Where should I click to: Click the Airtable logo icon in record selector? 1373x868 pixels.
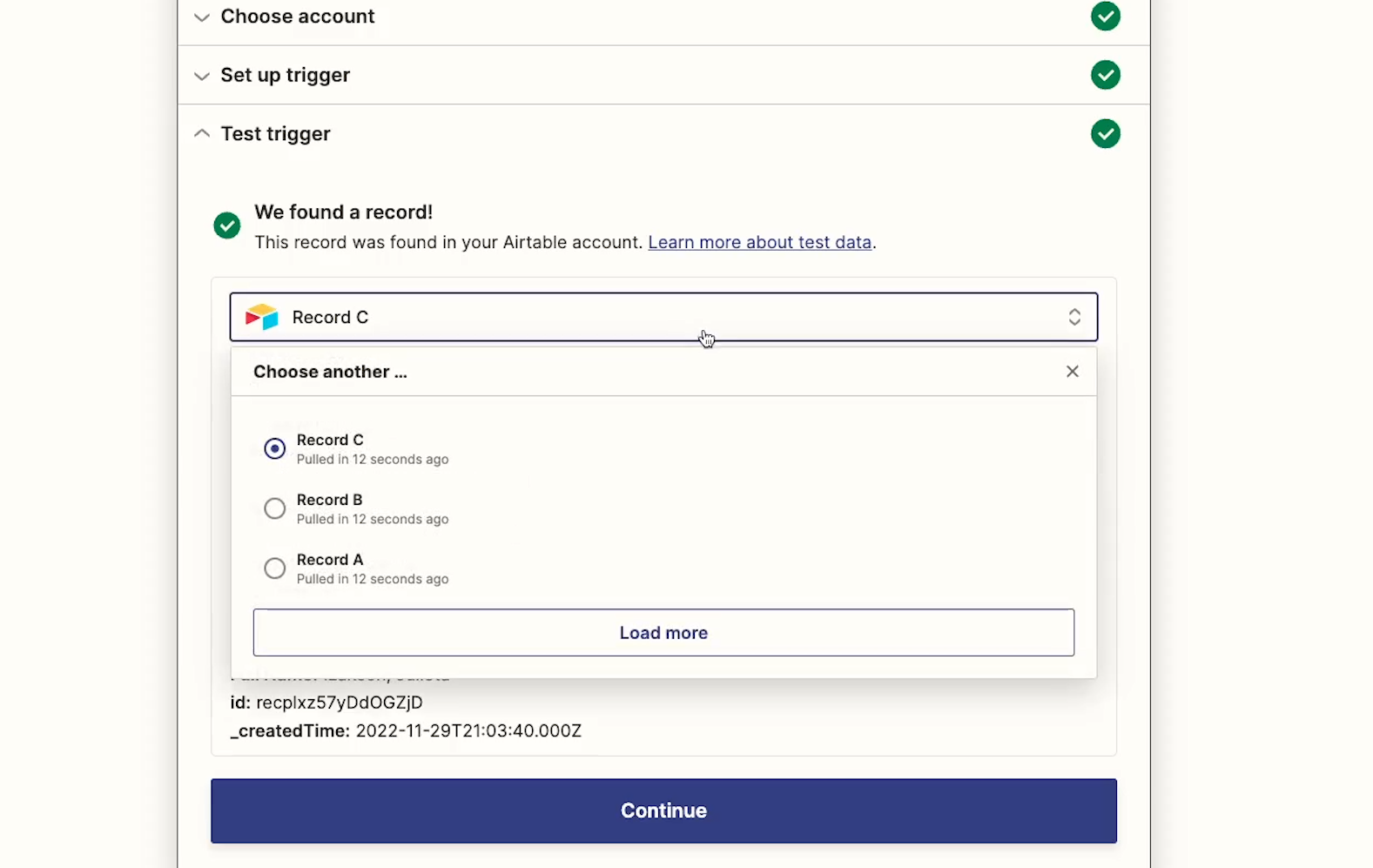tap(261, 317)
